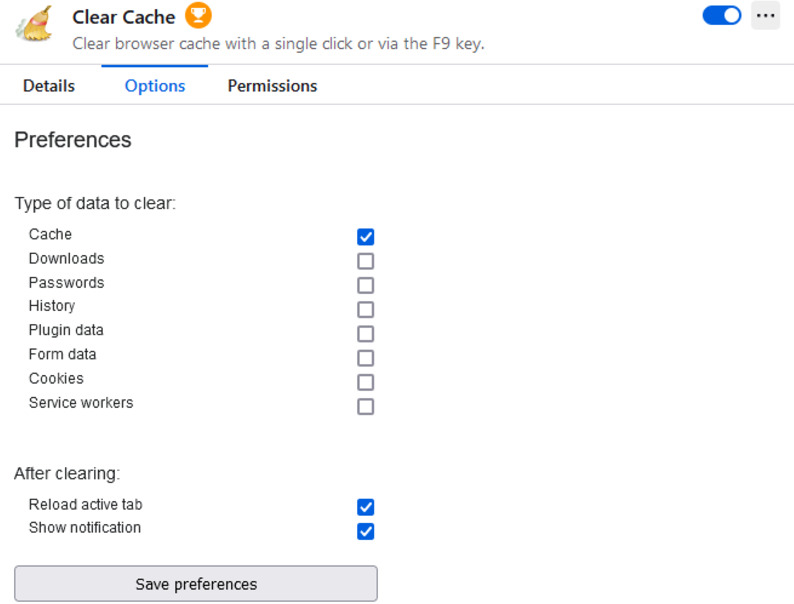Viewport: 794px width, 604px height.
Task: Switch to the Details tab
Action: [x=49, y=86]
